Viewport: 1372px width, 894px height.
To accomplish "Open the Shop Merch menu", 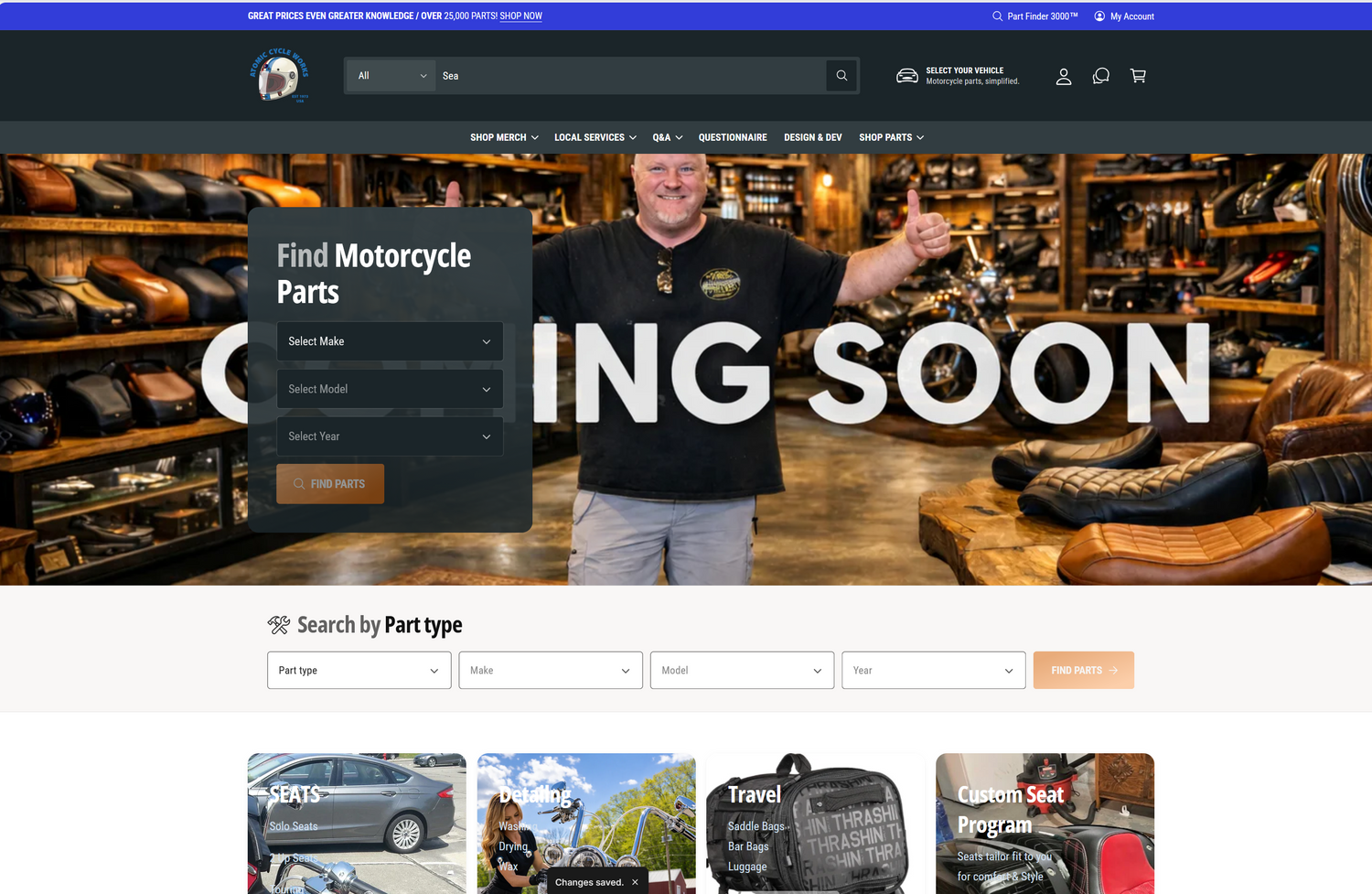I will click(x=504, y=137).
